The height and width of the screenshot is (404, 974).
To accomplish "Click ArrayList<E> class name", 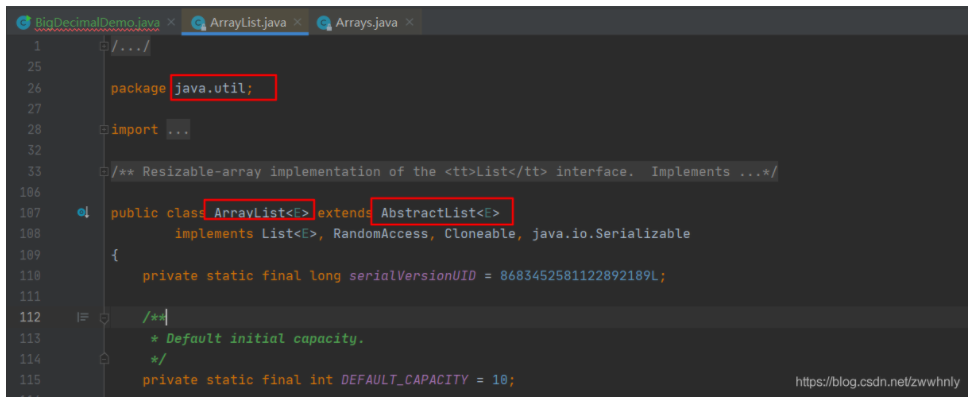I will [262, 213].
